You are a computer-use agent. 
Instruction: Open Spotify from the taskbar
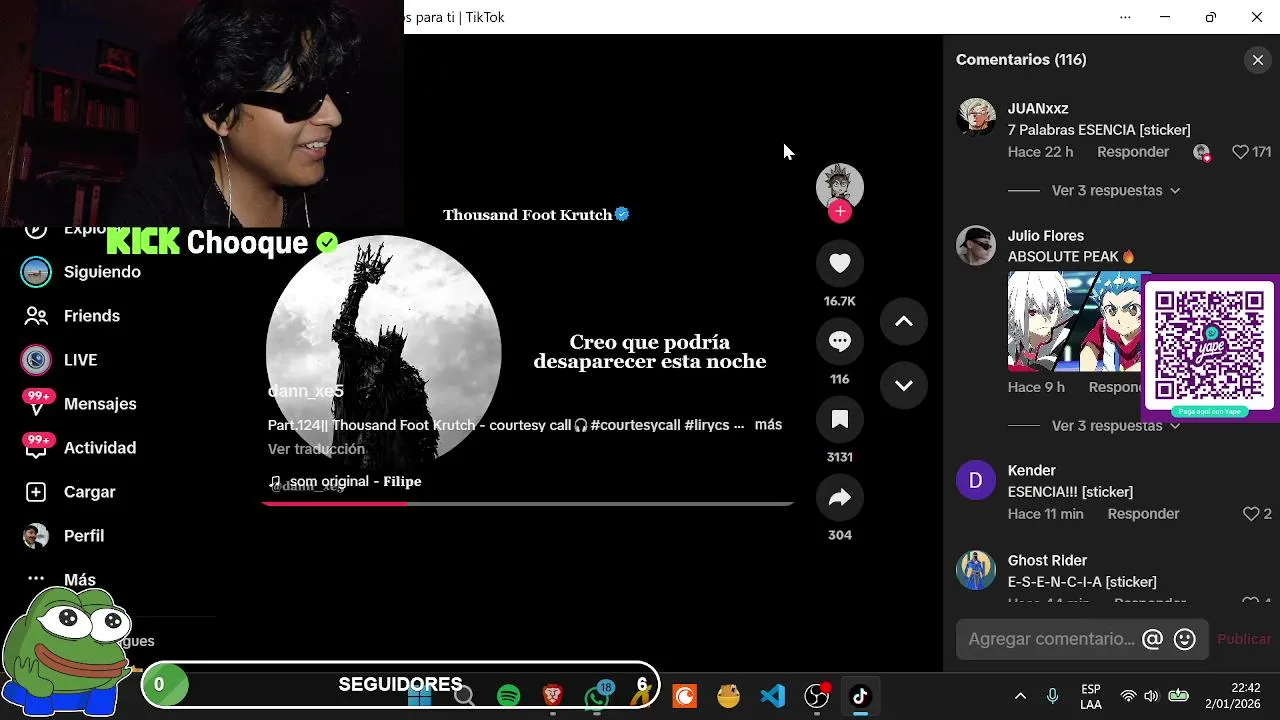tap(508, 696)
